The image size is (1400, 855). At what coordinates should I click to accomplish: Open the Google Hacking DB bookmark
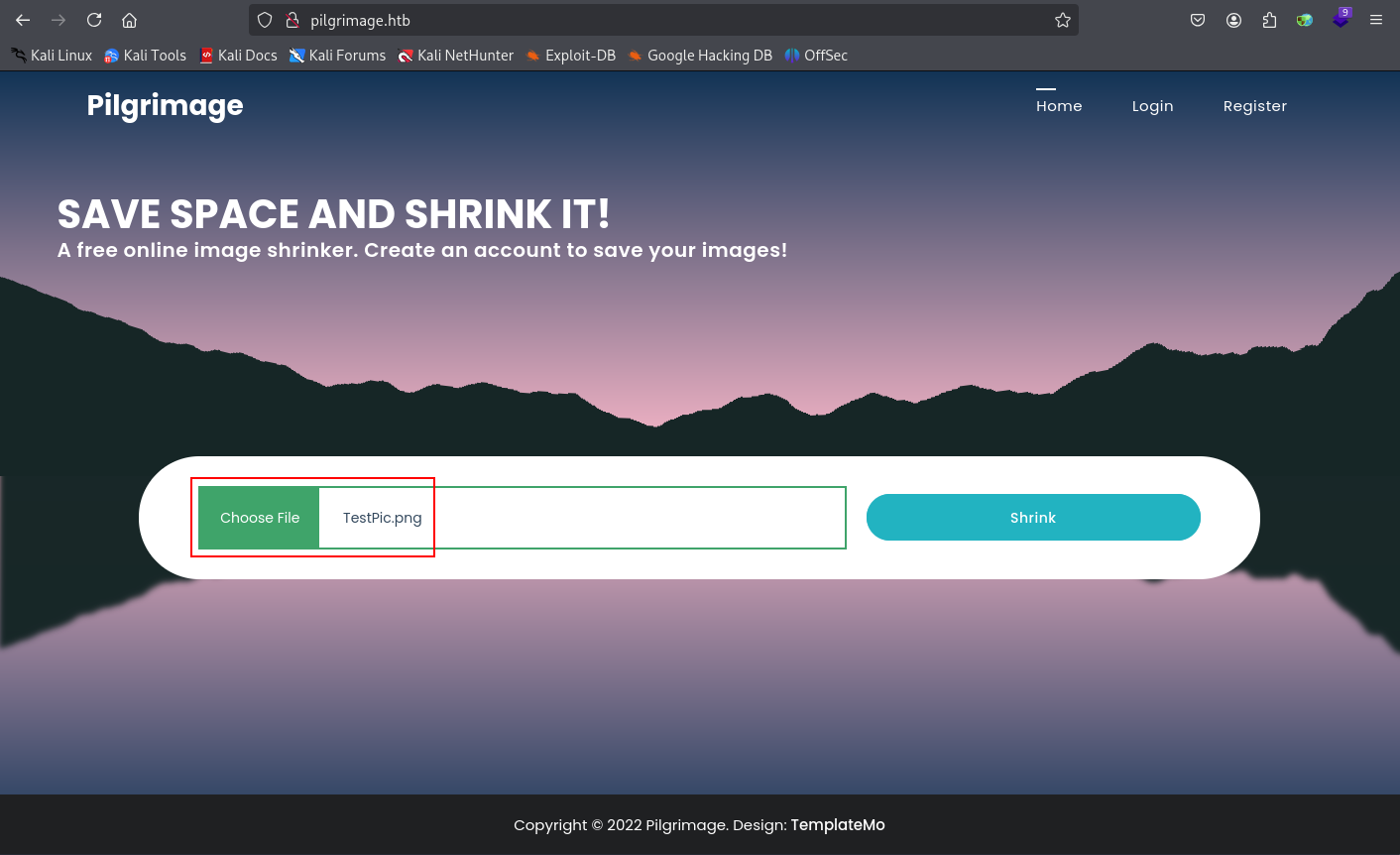coord(700,56)
